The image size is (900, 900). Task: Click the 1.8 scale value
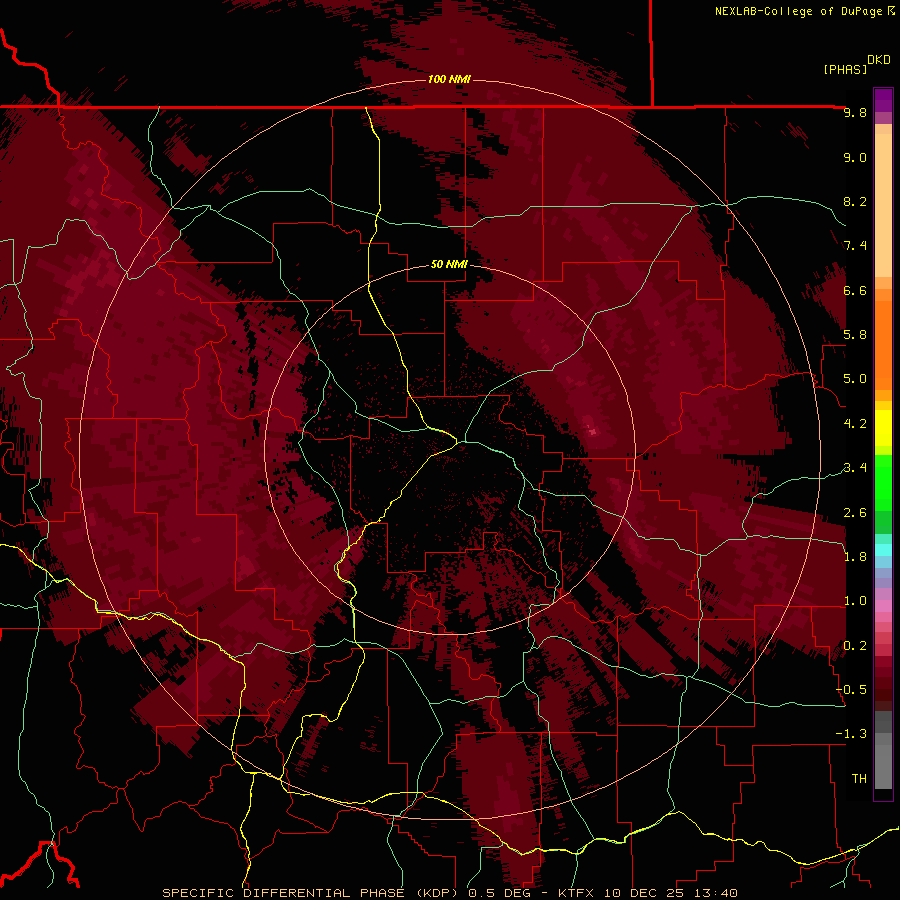[x=855, y=557]
